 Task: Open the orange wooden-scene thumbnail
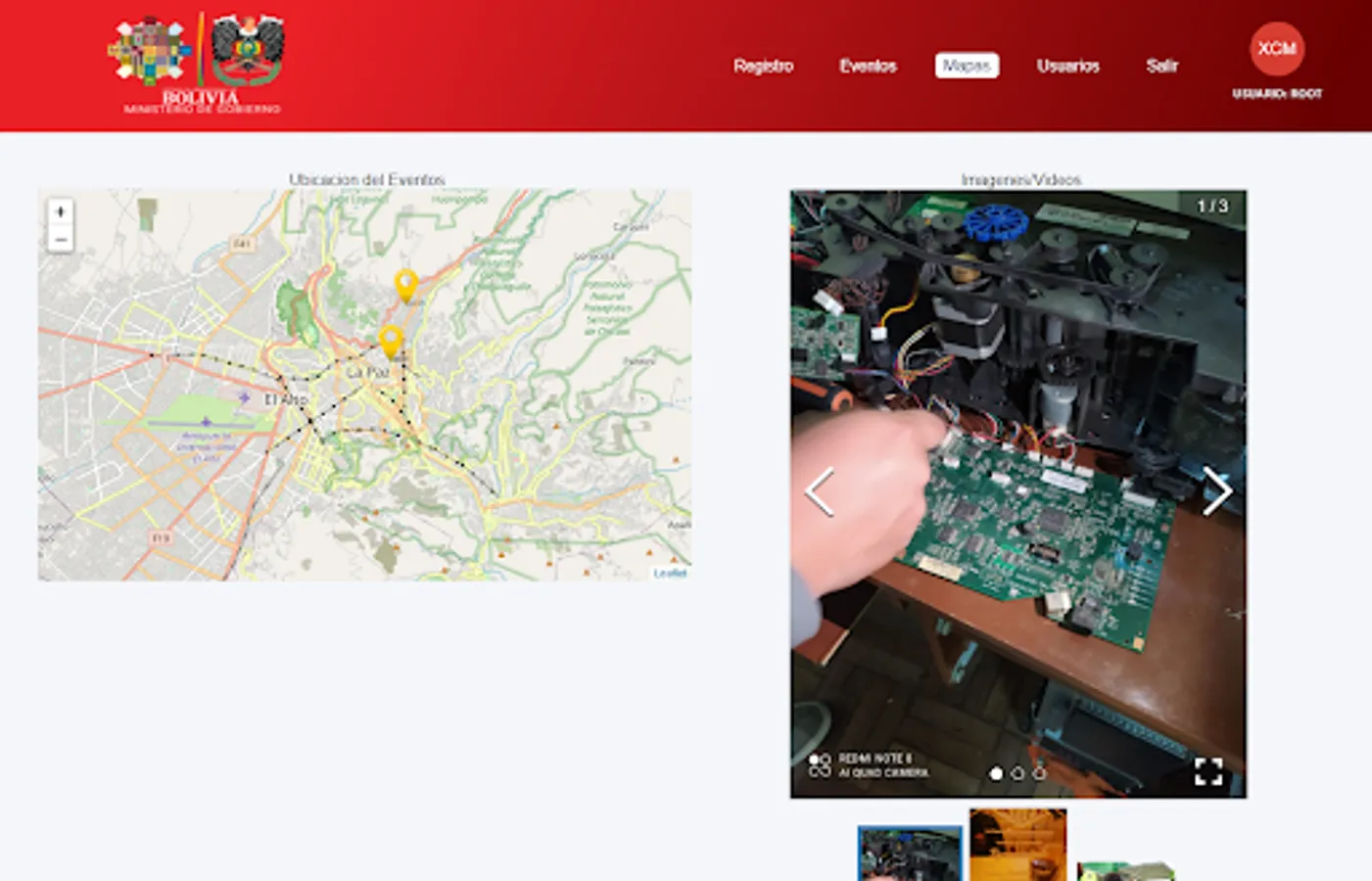(1017, 844)
